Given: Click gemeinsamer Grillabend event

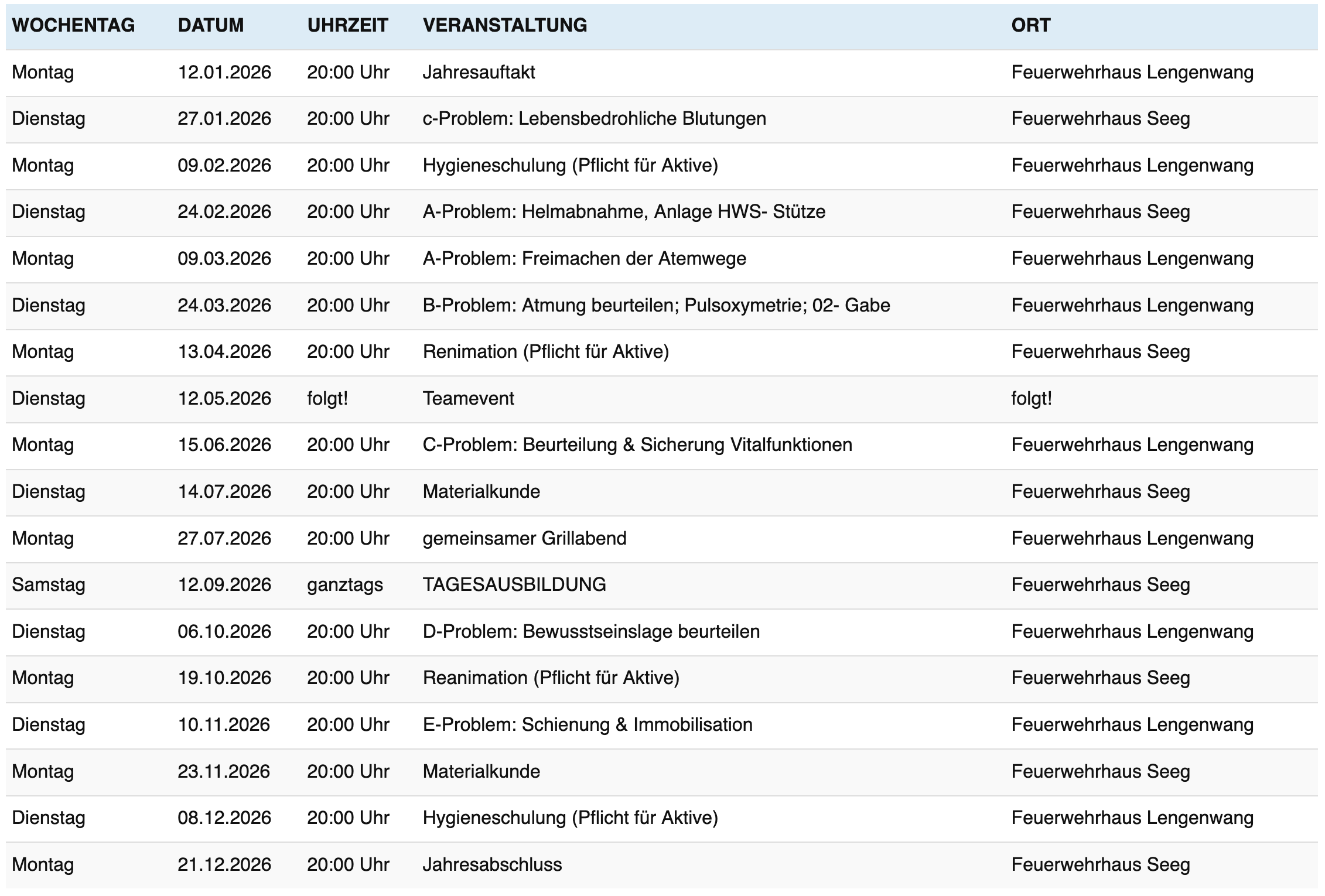Looking at the screenshot, I should [524, 539].
